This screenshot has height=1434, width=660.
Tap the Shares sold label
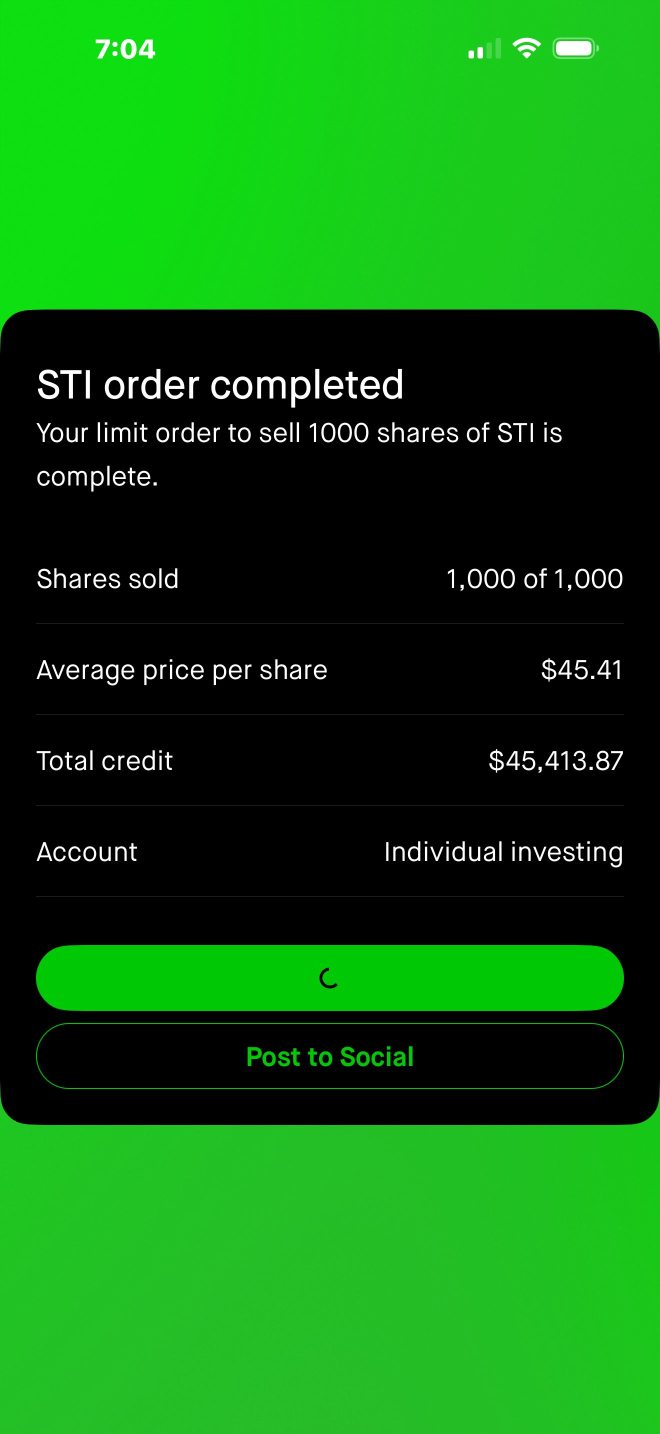(x=107, y=579)
